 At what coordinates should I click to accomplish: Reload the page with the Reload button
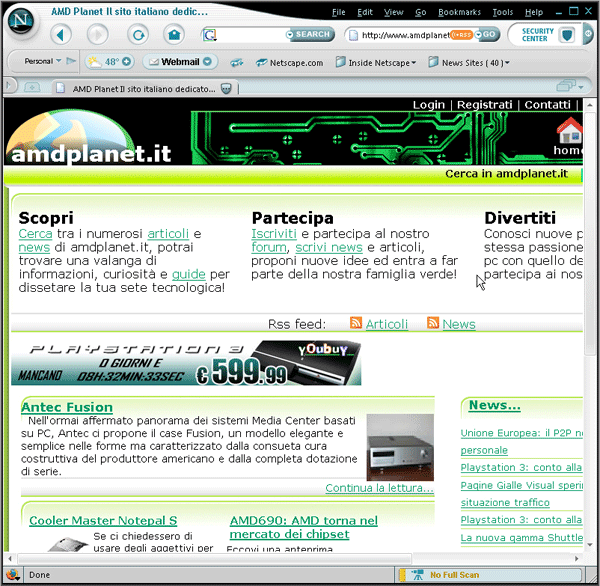coord(138,35)
